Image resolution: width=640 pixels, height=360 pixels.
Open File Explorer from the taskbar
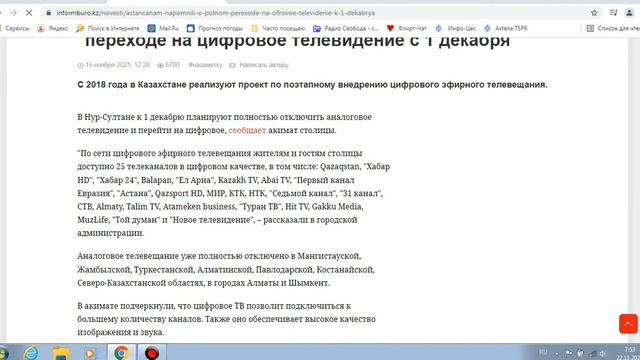tap(61, 353)
